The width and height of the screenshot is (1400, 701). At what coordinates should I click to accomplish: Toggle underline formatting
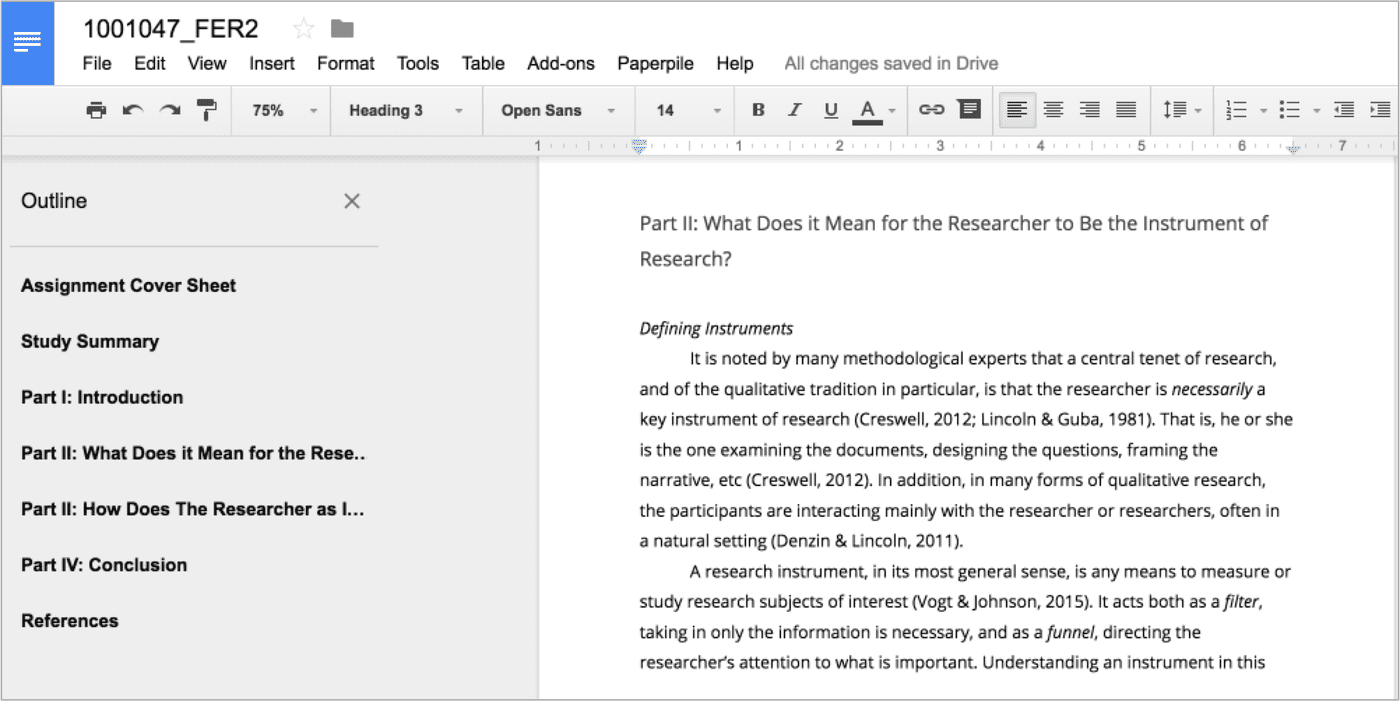click(x=831, y=110)
